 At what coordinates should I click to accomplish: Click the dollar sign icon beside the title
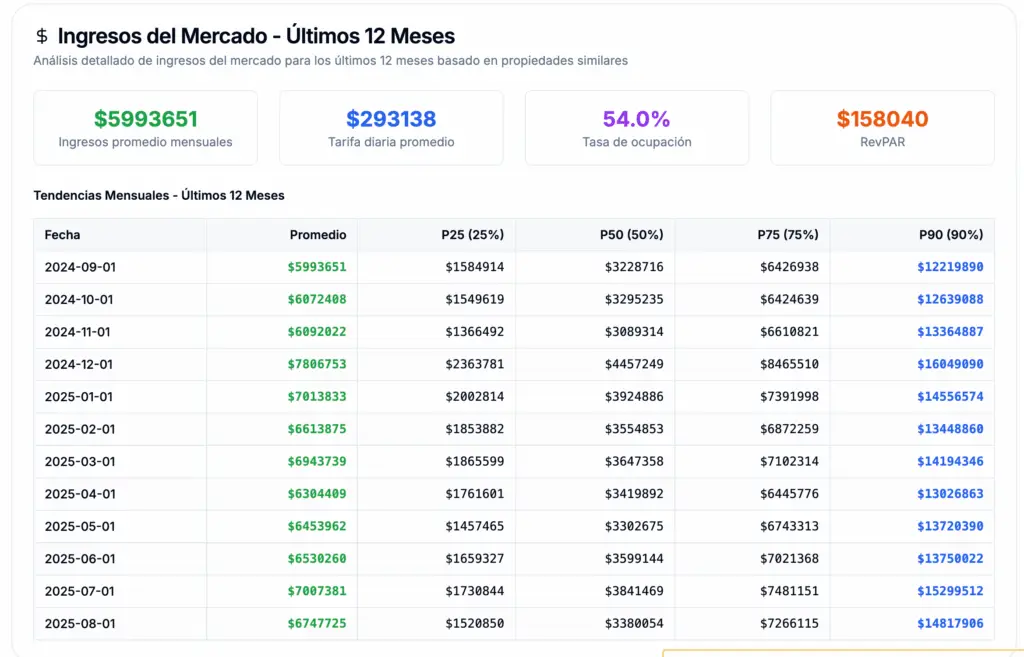pyautogui.click(x=41, y=37)
